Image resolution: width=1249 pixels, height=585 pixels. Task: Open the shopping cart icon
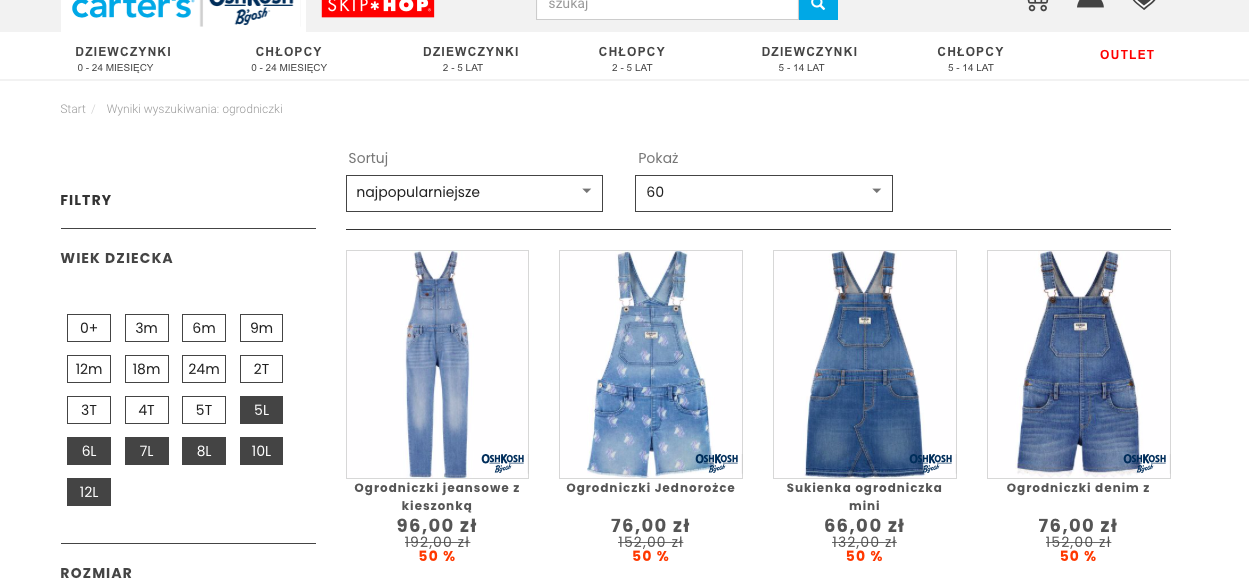point(1037,4)
